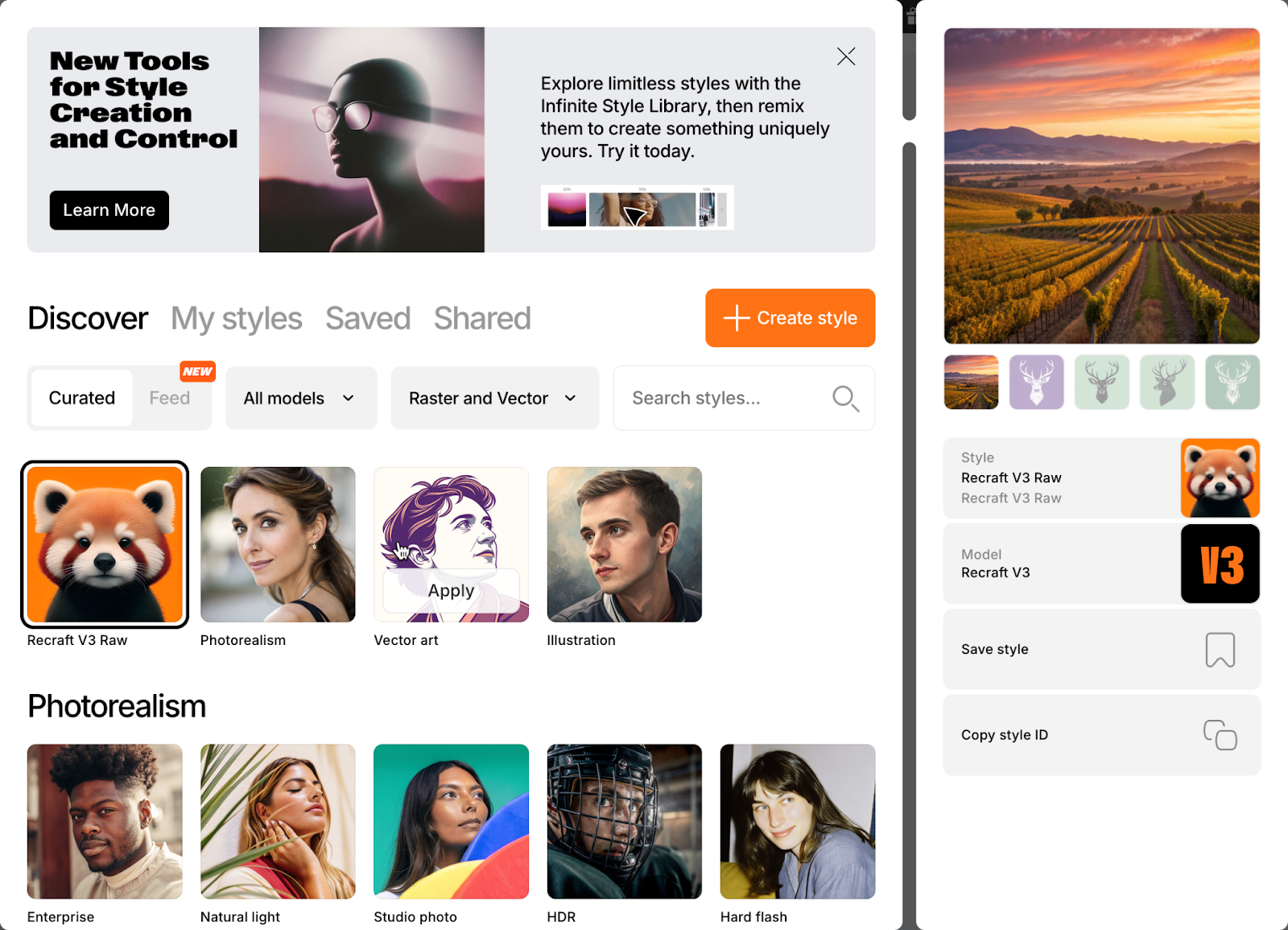
Task: Open the Model Recraft V3 row
Action: point(1101,564)
